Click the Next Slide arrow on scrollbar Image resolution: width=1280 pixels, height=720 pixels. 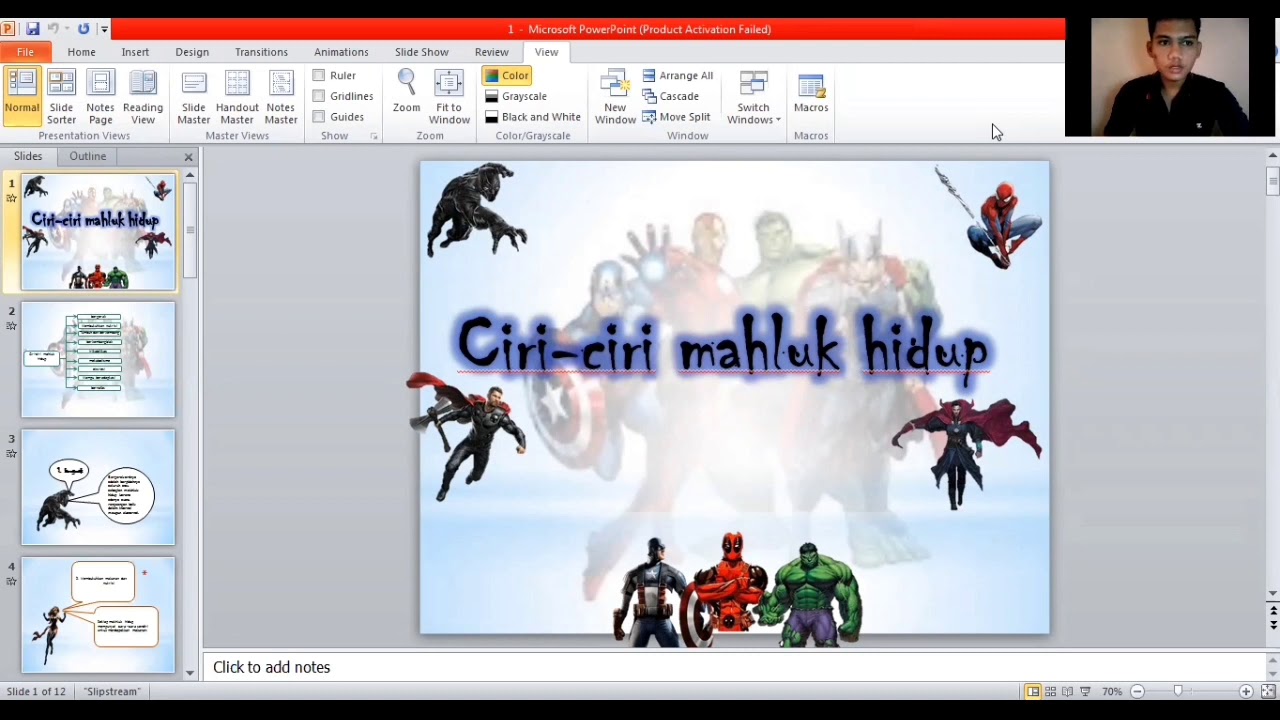[x=1273, y=624]
